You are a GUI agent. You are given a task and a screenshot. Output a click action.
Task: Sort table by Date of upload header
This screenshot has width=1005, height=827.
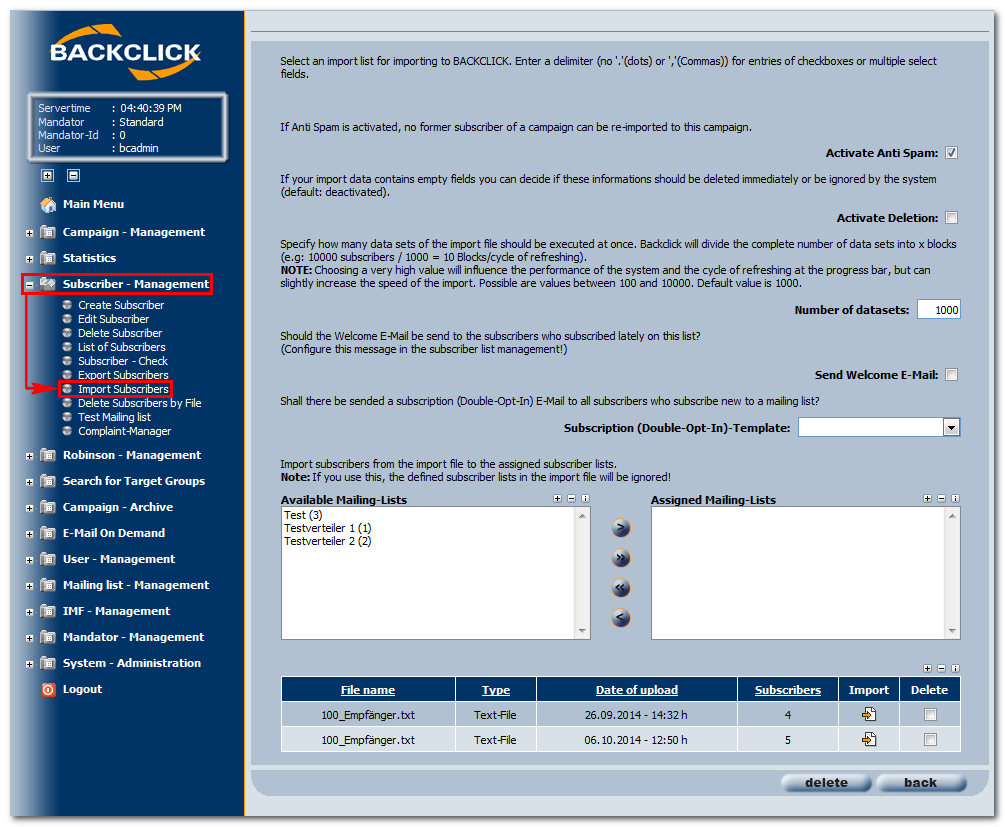tap(636, 690)
